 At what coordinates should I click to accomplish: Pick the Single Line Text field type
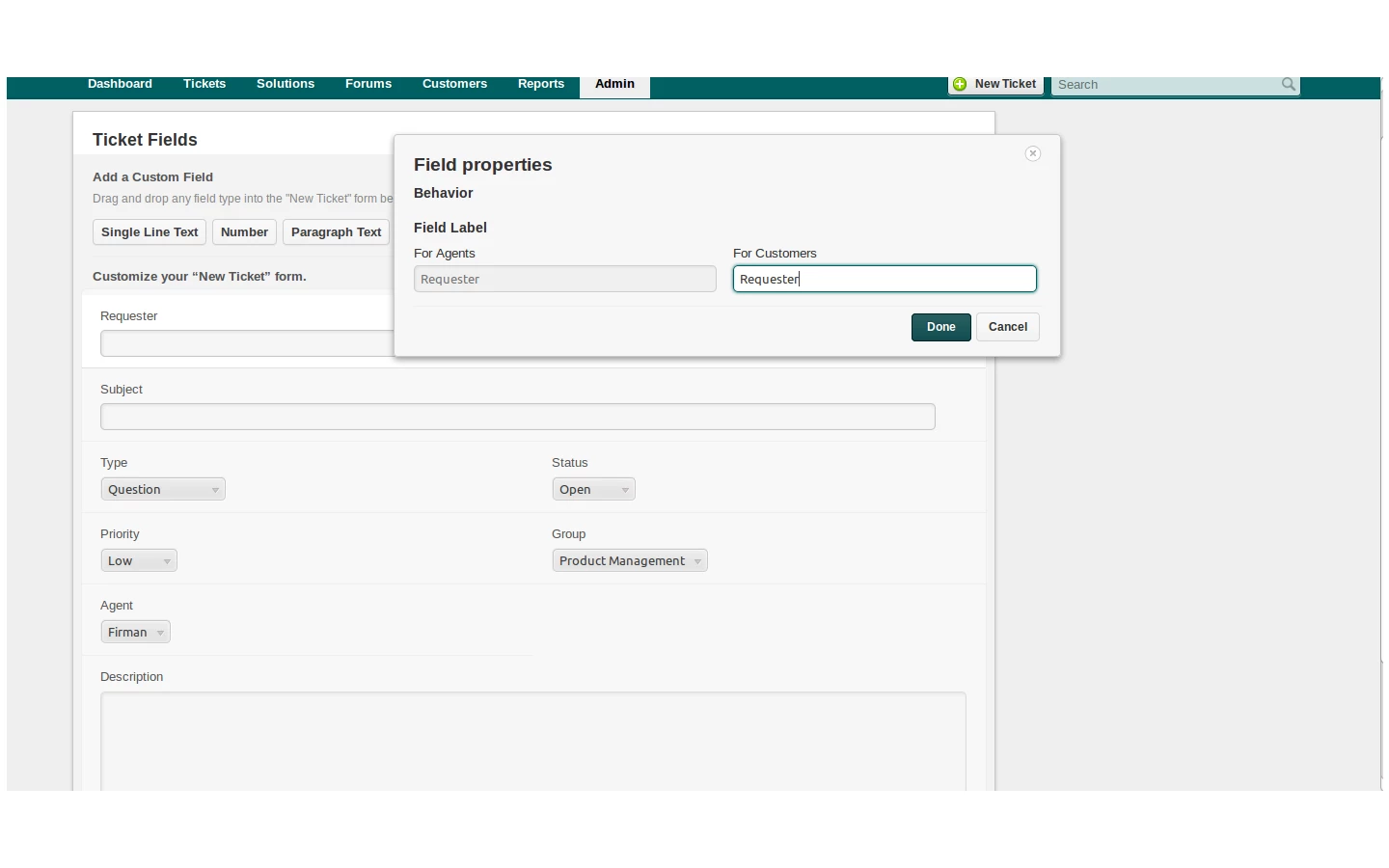[150, 232]
